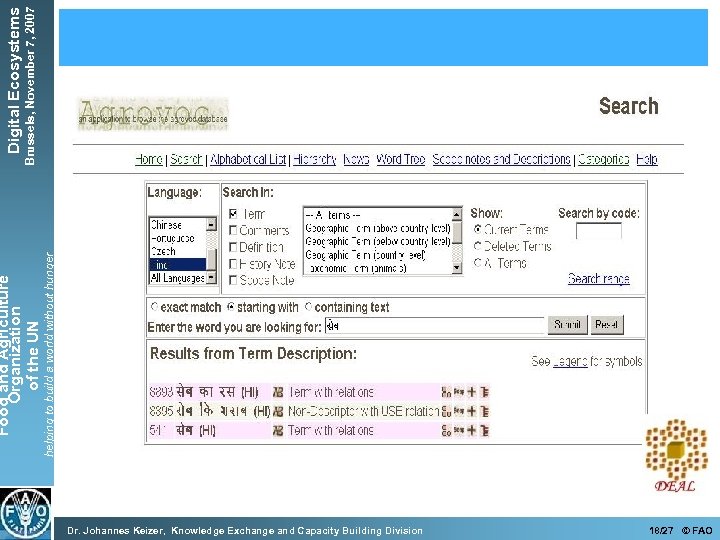Open the Help navigation link
The image size is (720, 540).
pyautogui.click(x=647, y=159)
